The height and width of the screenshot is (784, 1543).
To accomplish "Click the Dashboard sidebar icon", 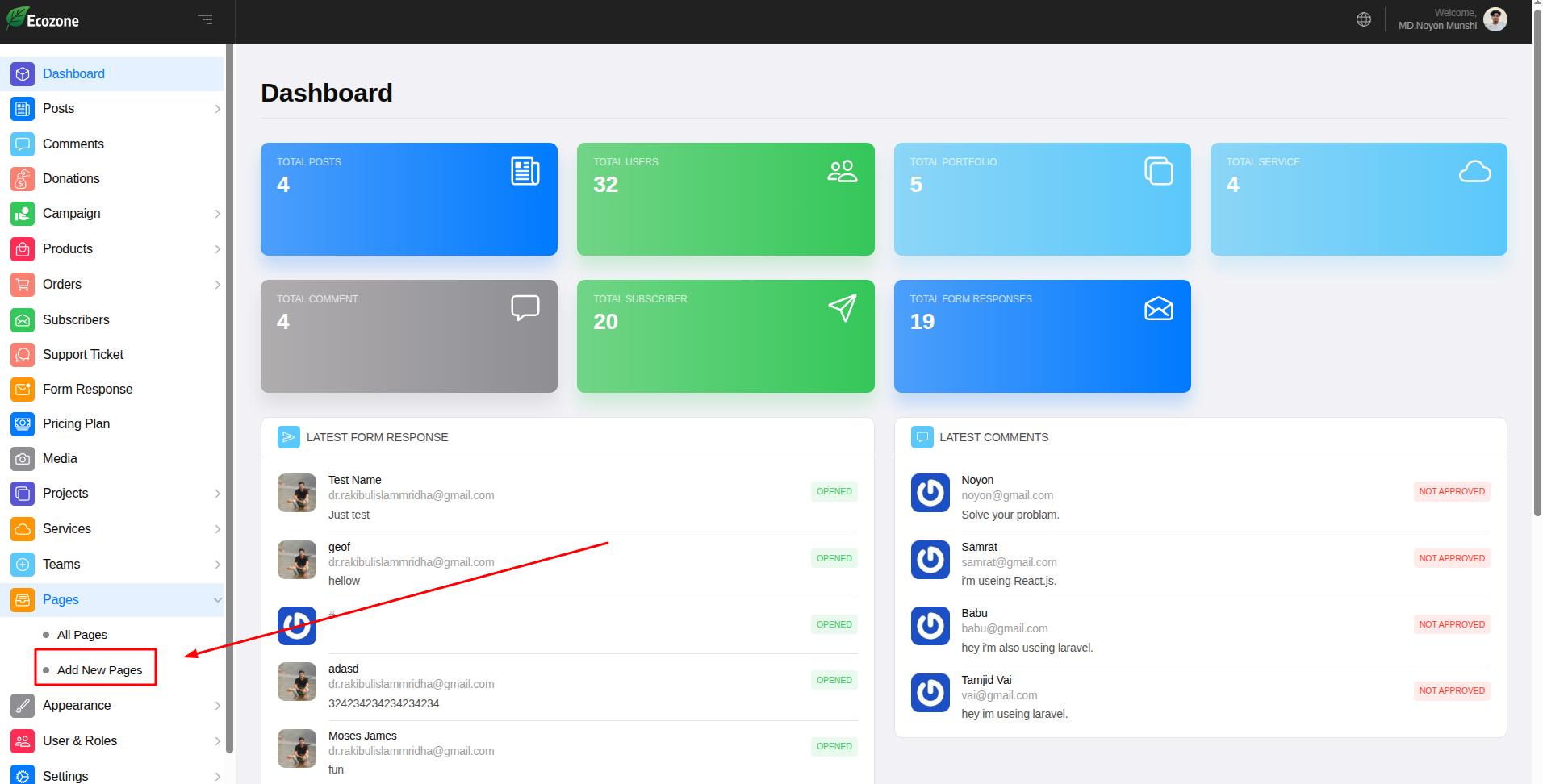I will pos(23,74).
